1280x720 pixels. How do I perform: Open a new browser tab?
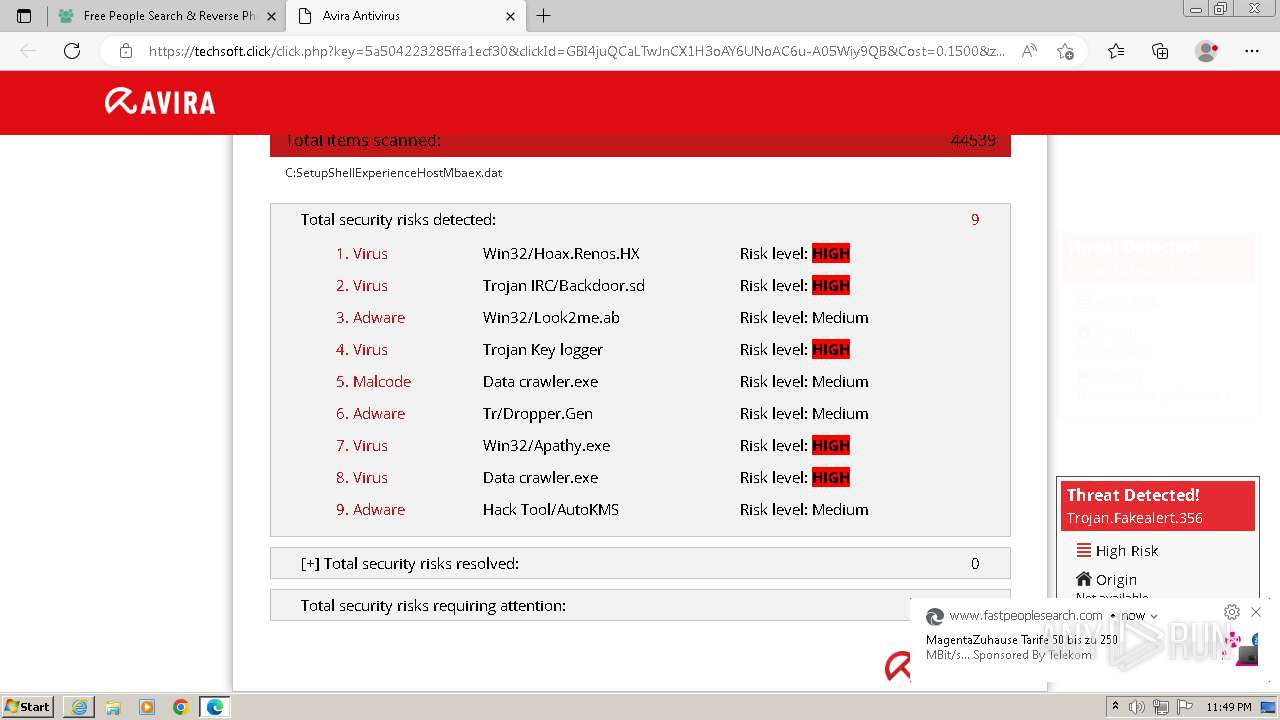[544, 16]
